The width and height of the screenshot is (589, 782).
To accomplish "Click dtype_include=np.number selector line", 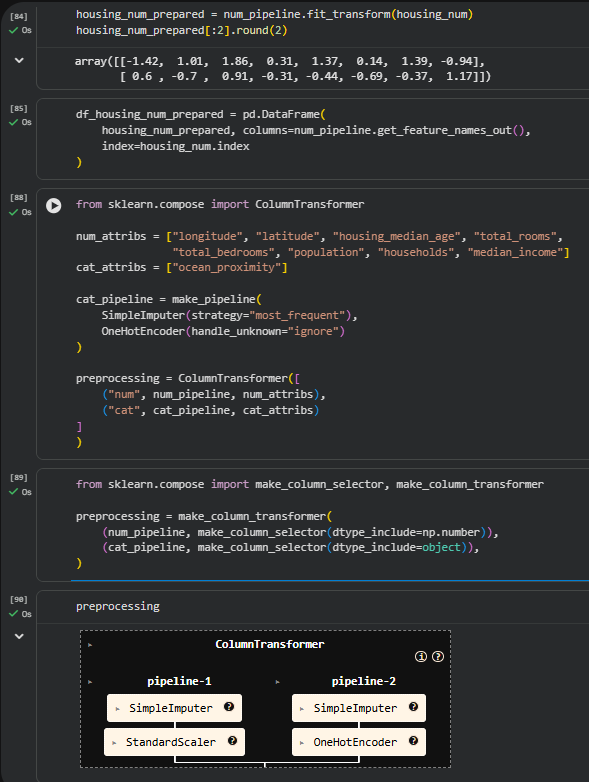I will (x=300, y=532).
